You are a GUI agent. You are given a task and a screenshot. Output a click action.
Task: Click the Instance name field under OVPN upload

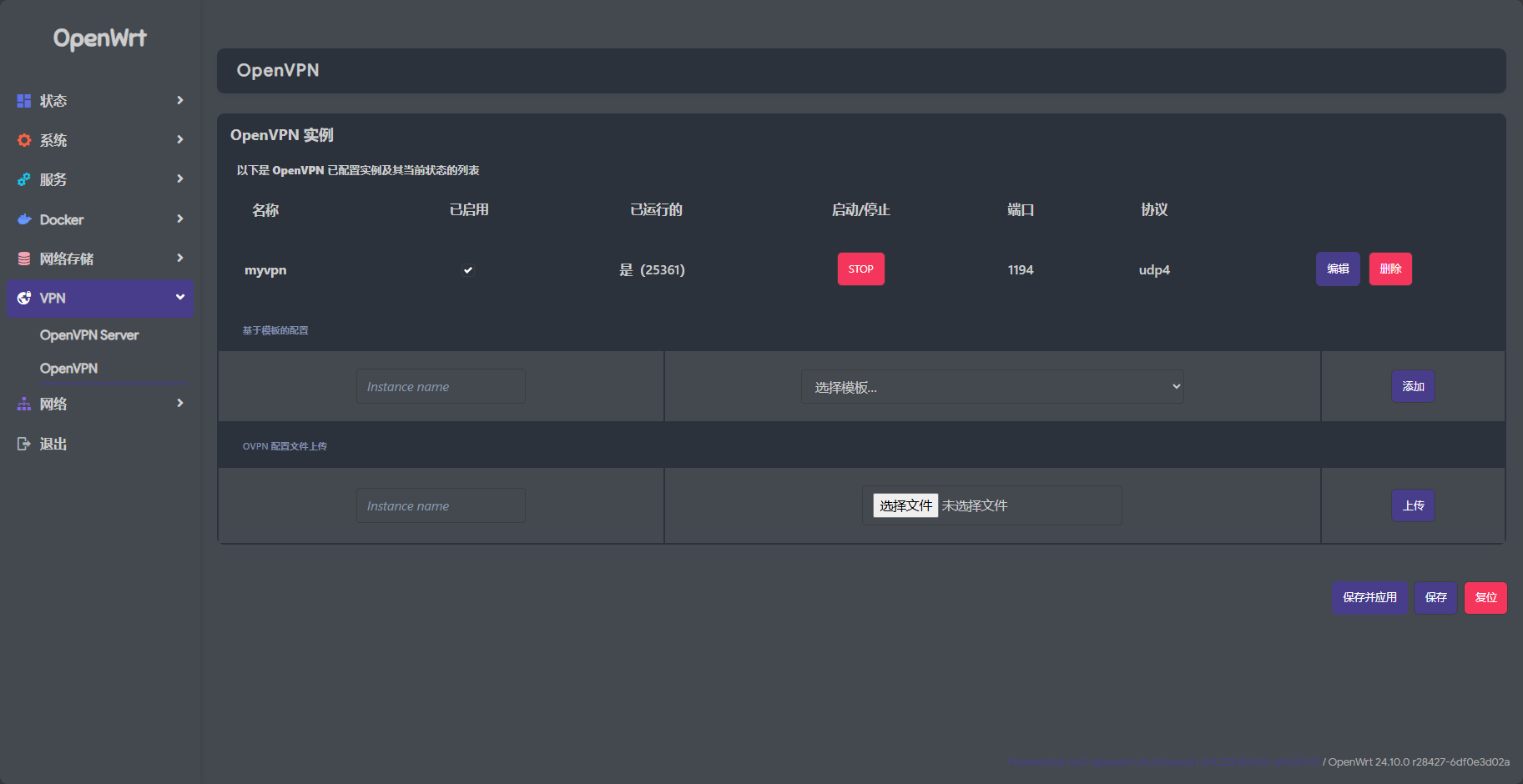pos(440,505)
